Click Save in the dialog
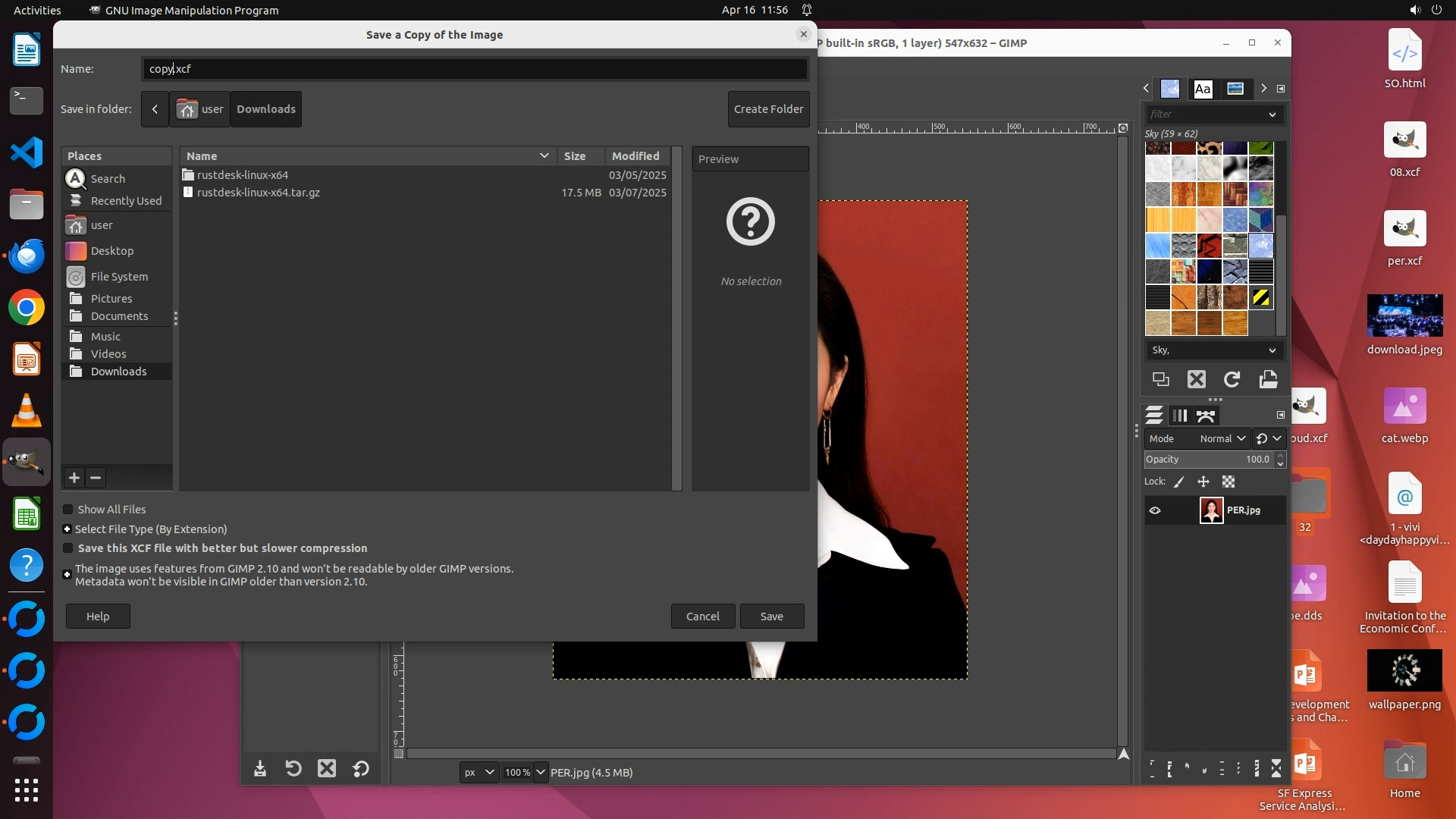The height and width of the screenshot is (819, 1456). click(771, 616)
